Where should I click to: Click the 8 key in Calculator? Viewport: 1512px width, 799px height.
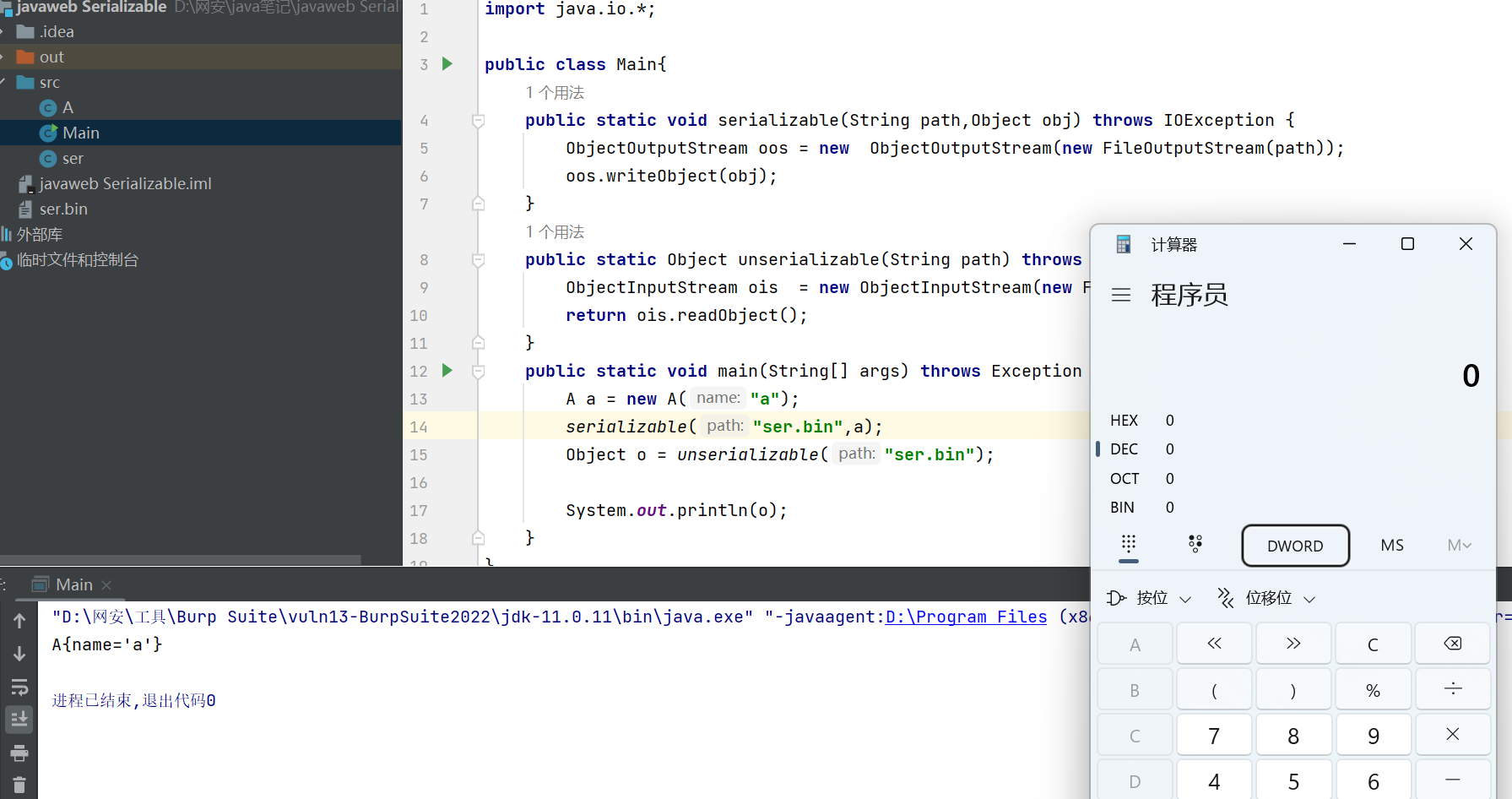pos(1293,735)
